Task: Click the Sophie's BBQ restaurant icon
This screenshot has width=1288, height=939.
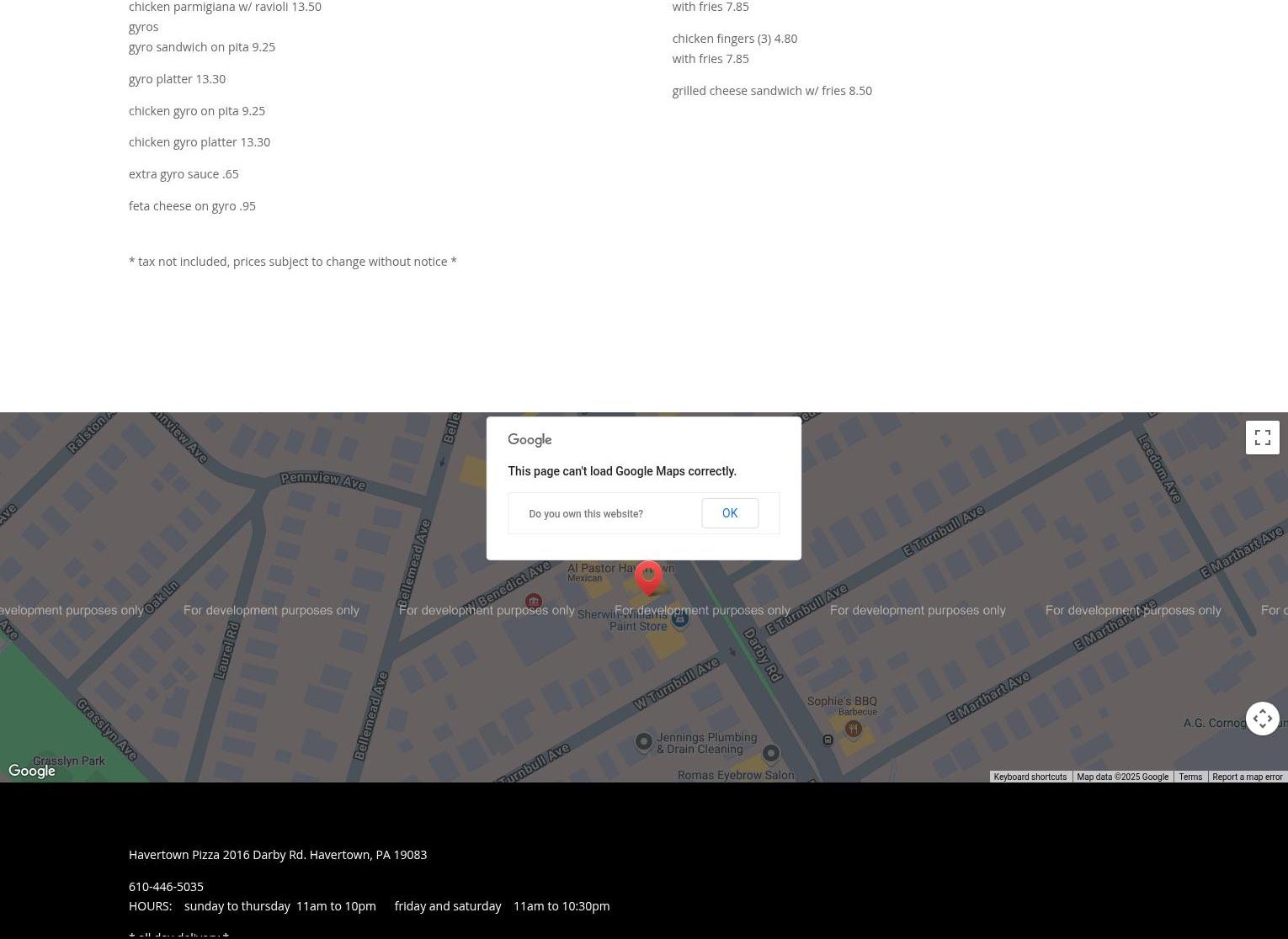Action: tap(853, 729)
